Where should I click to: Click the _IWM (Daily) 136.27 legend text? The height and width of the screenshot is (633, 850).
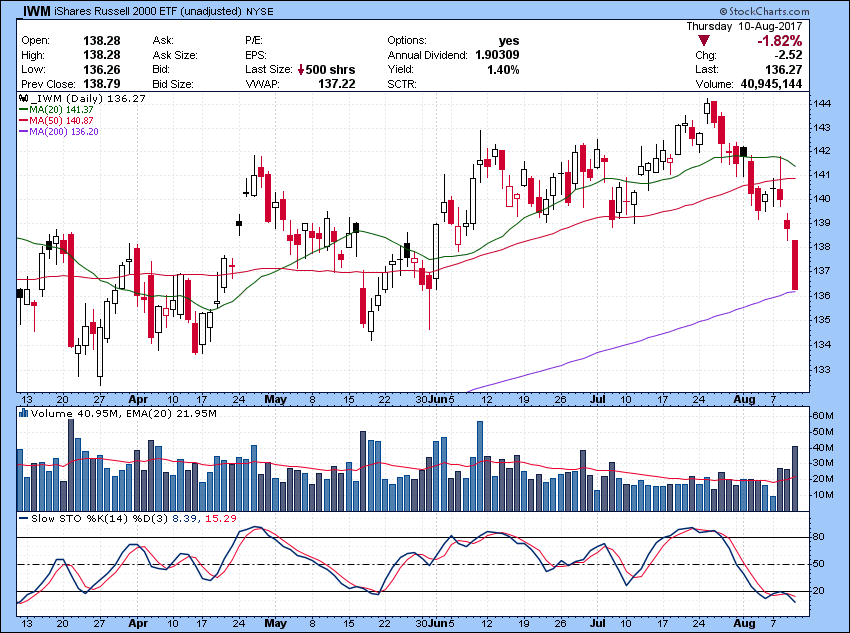click(88, 99)
